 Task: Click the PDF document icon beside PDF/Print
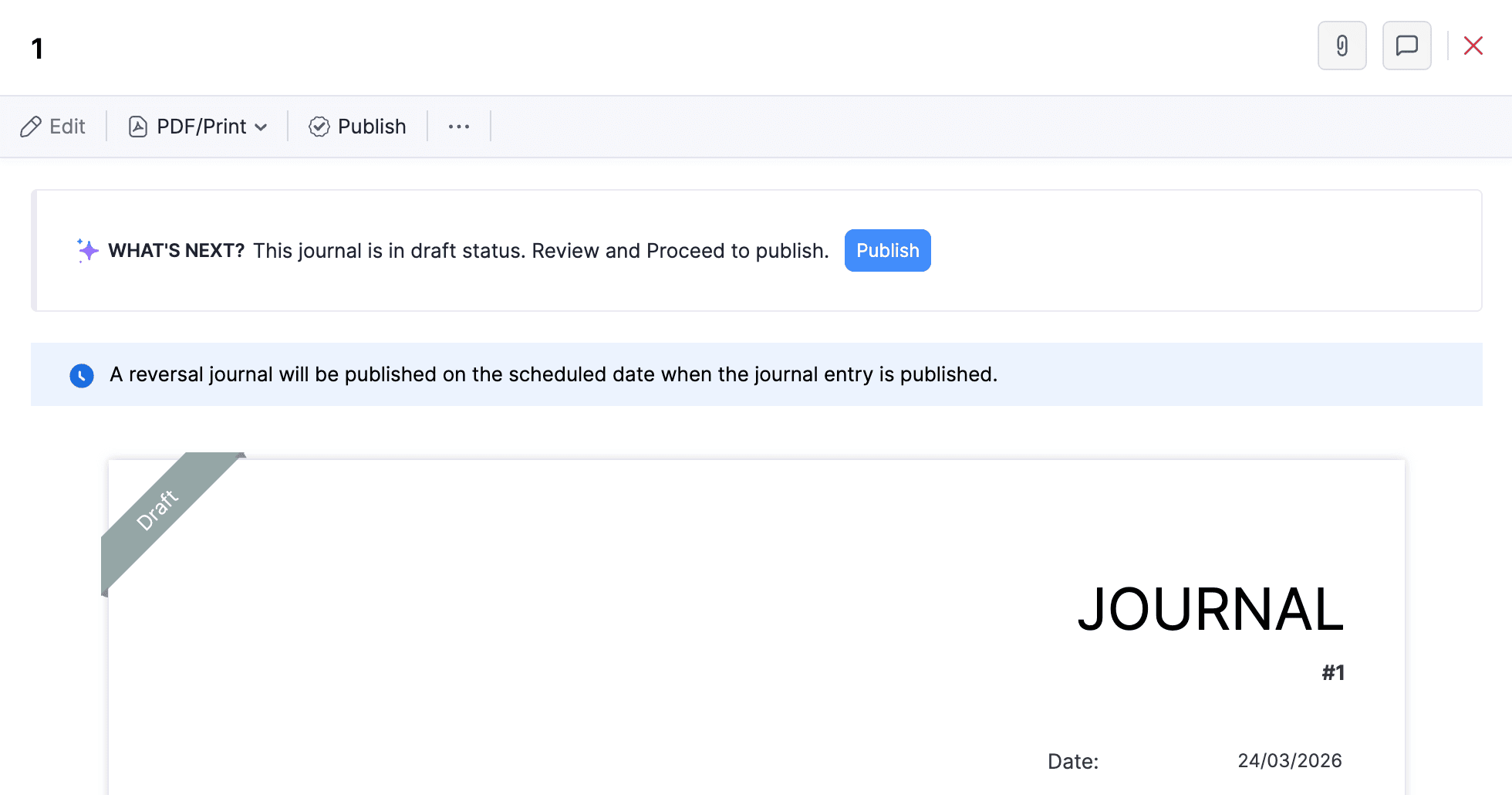(x=137, y=126)
